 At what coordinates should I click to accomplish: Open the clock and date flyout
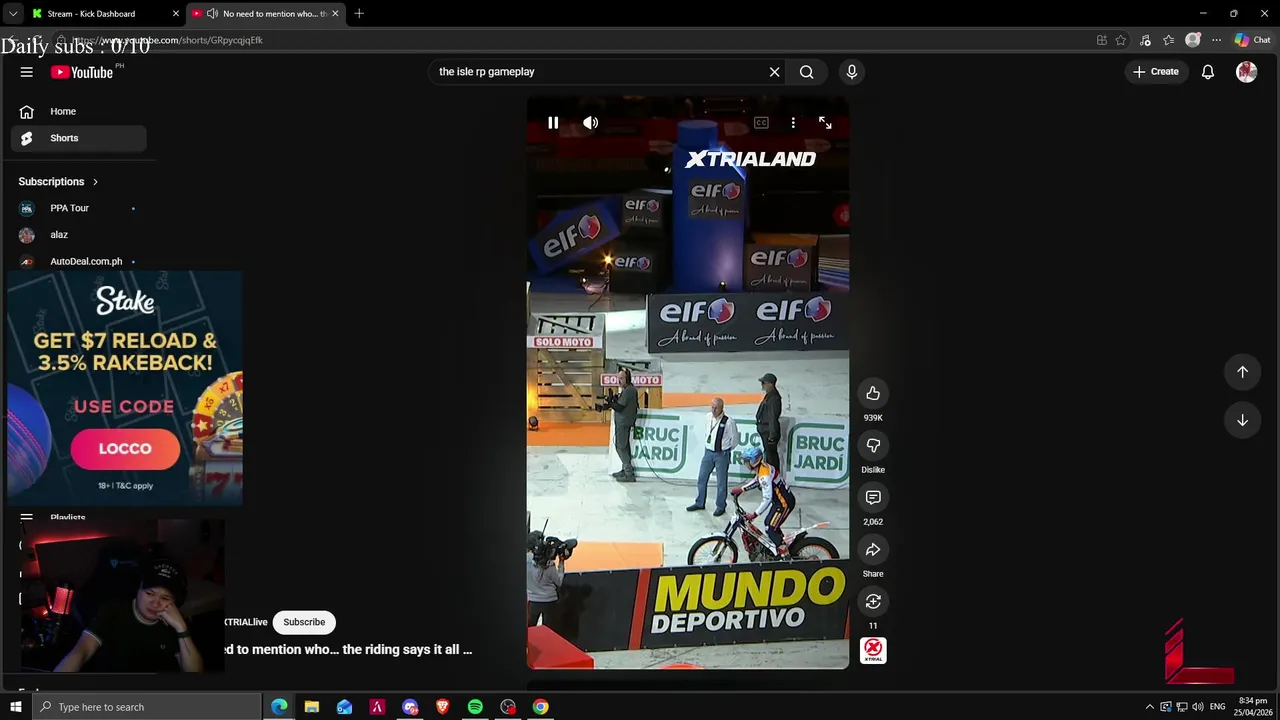coord(1253,707)
